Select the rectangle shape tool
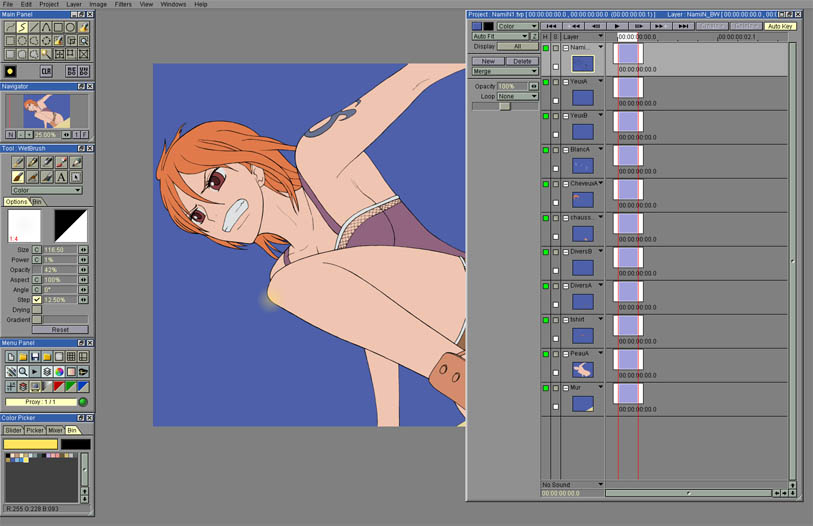Viewport: 813px width, 526px height. 58,27
